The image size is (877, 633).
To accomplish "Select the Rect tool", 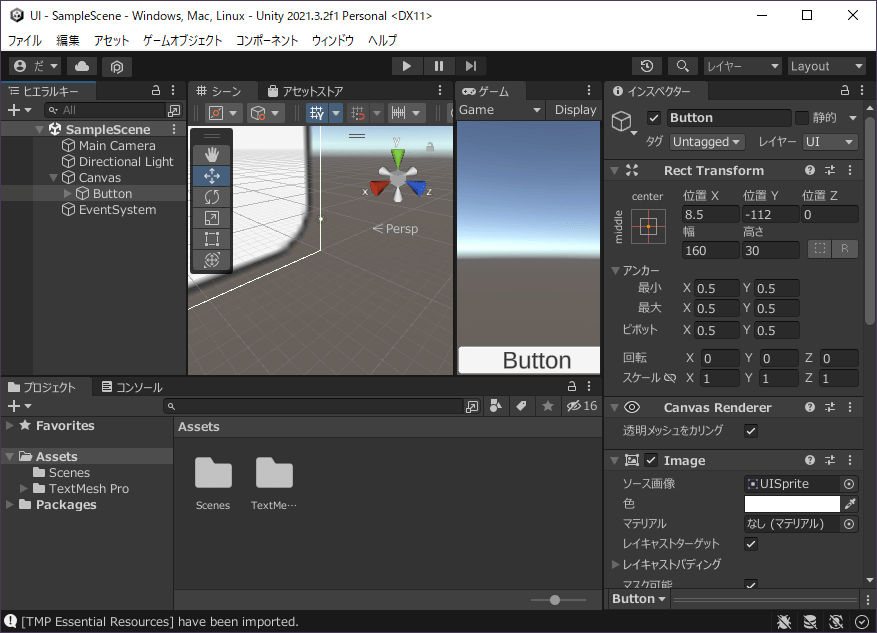I will pos(211,239).
